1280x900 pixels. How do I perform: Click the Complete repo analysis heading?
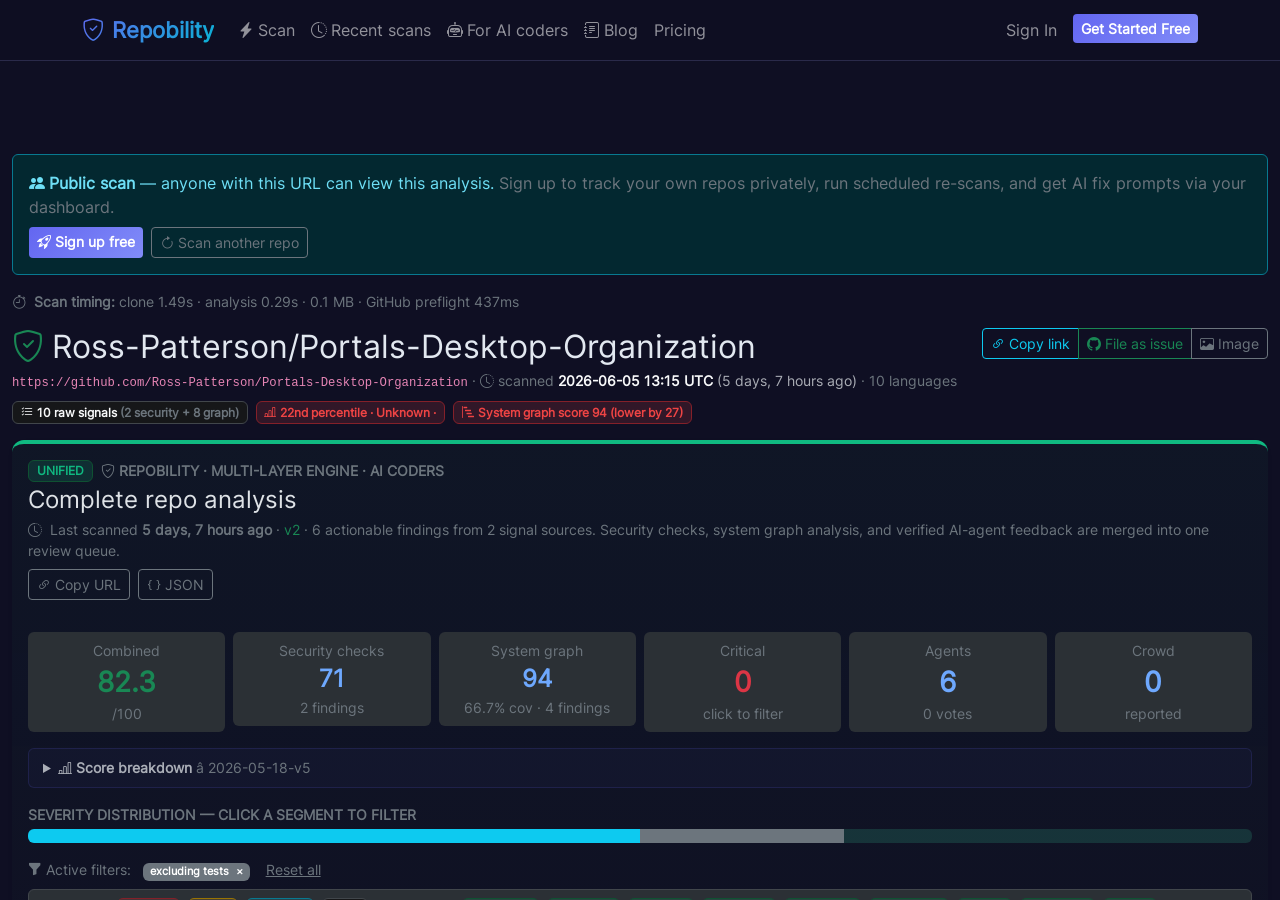point(162,499)
